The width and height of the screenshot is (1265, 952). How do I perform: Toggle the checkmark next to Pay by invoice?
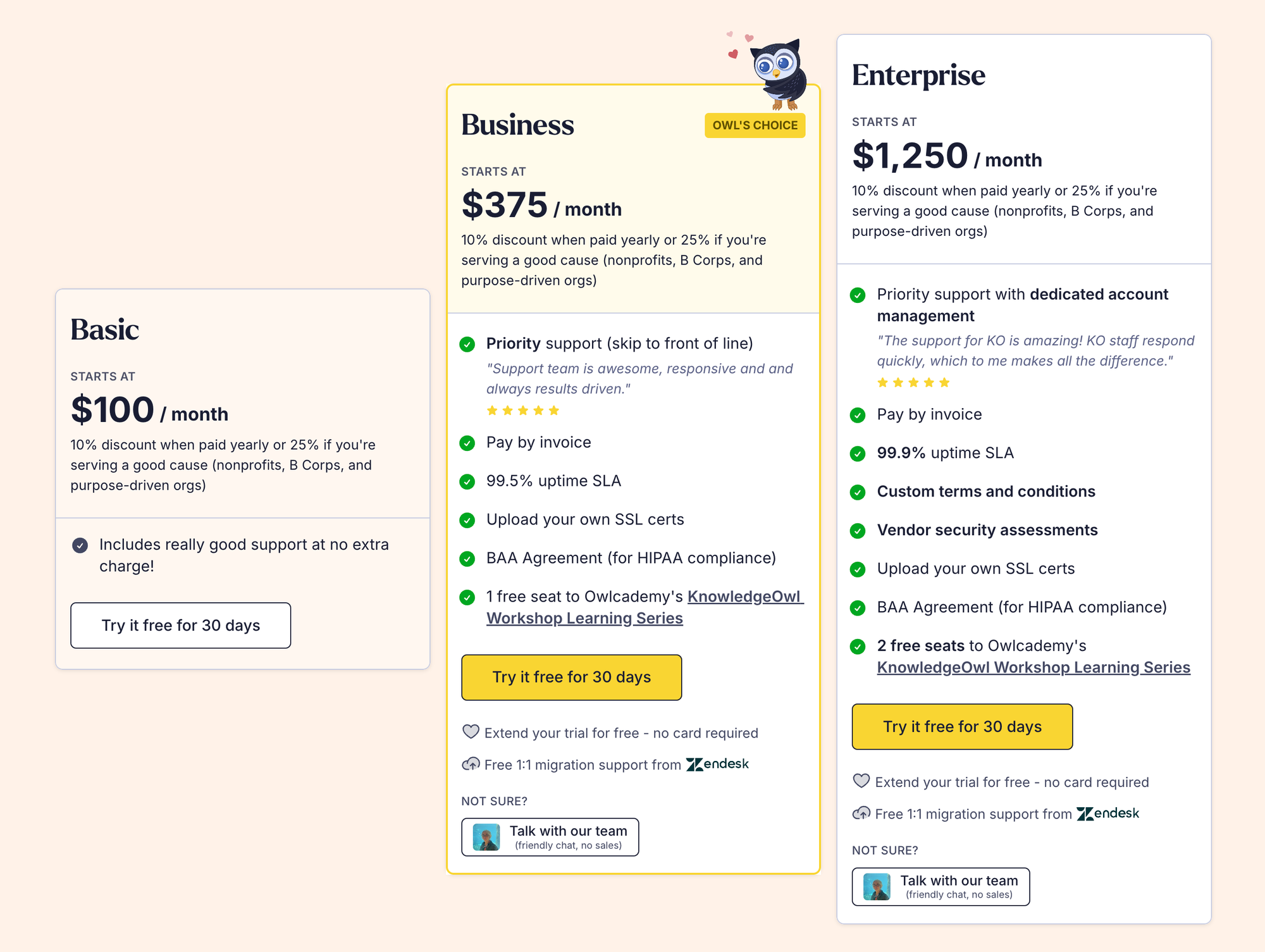coord(467,443)
